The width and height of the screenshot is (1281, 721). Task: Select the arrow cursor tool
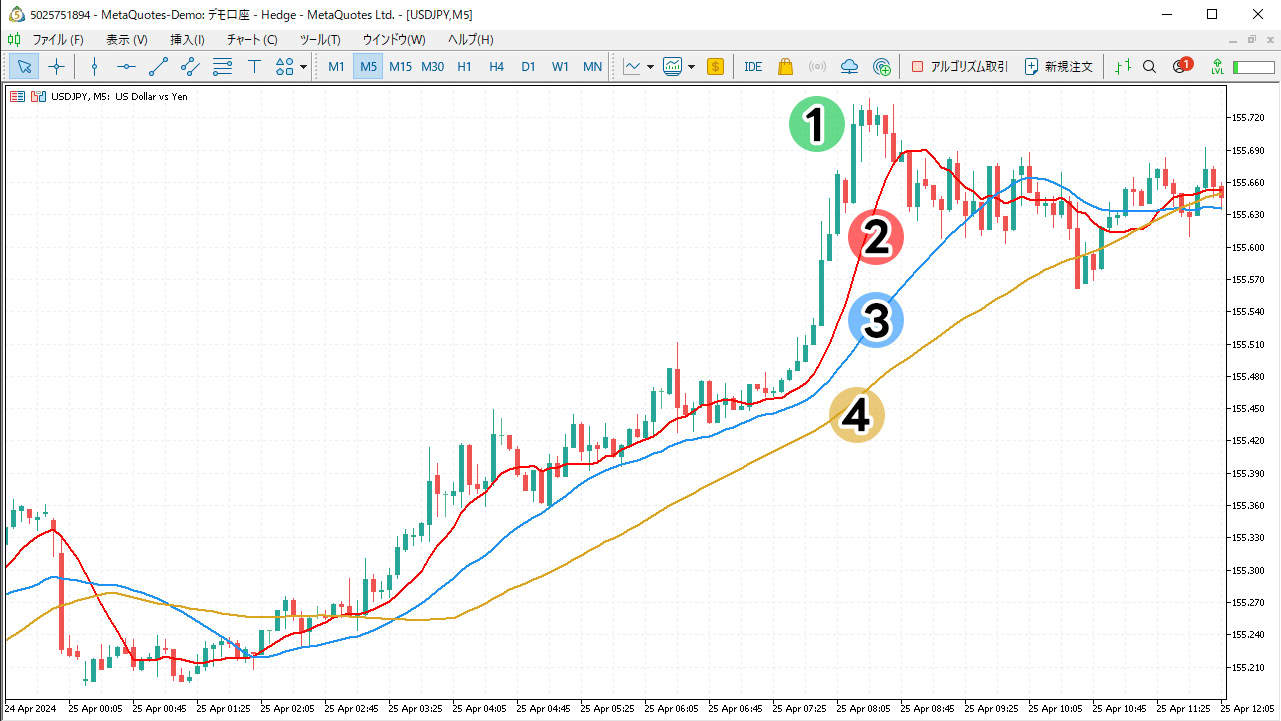coord(25,67)
